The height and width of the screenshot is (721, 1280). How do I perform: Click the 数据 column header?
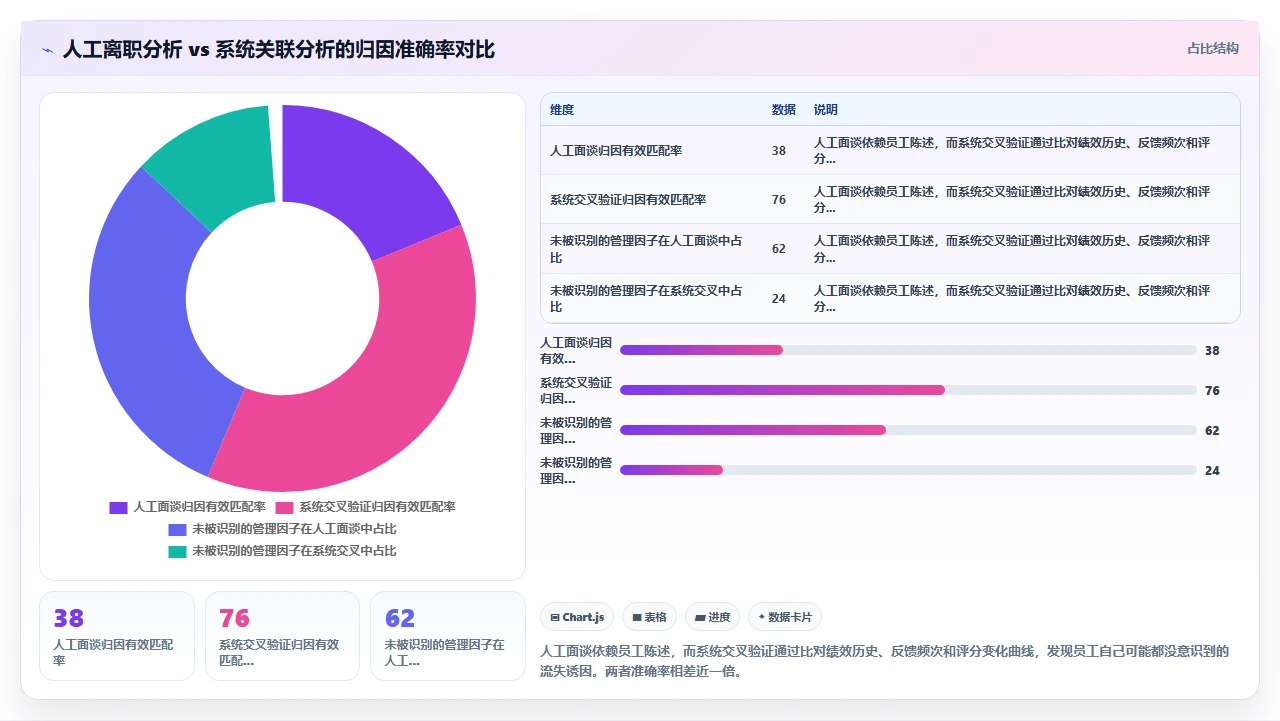[784, 110]
